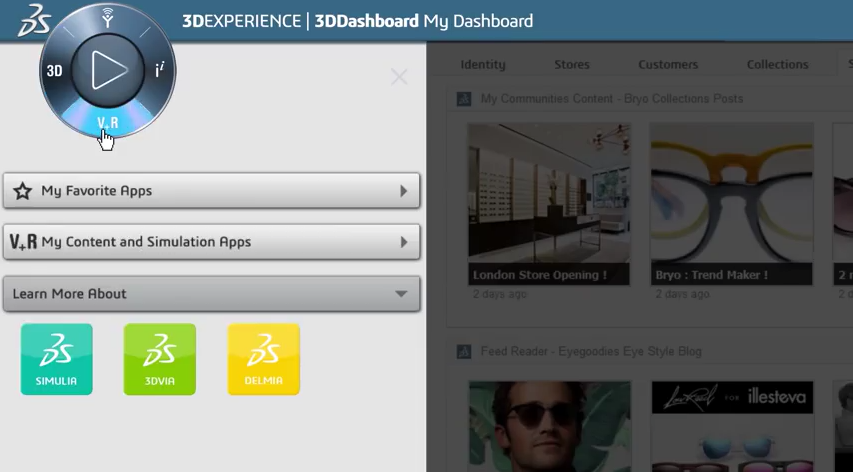
Task: Click the Dassault Systemes 3DS logo
Action: click(x=34, y=21)
